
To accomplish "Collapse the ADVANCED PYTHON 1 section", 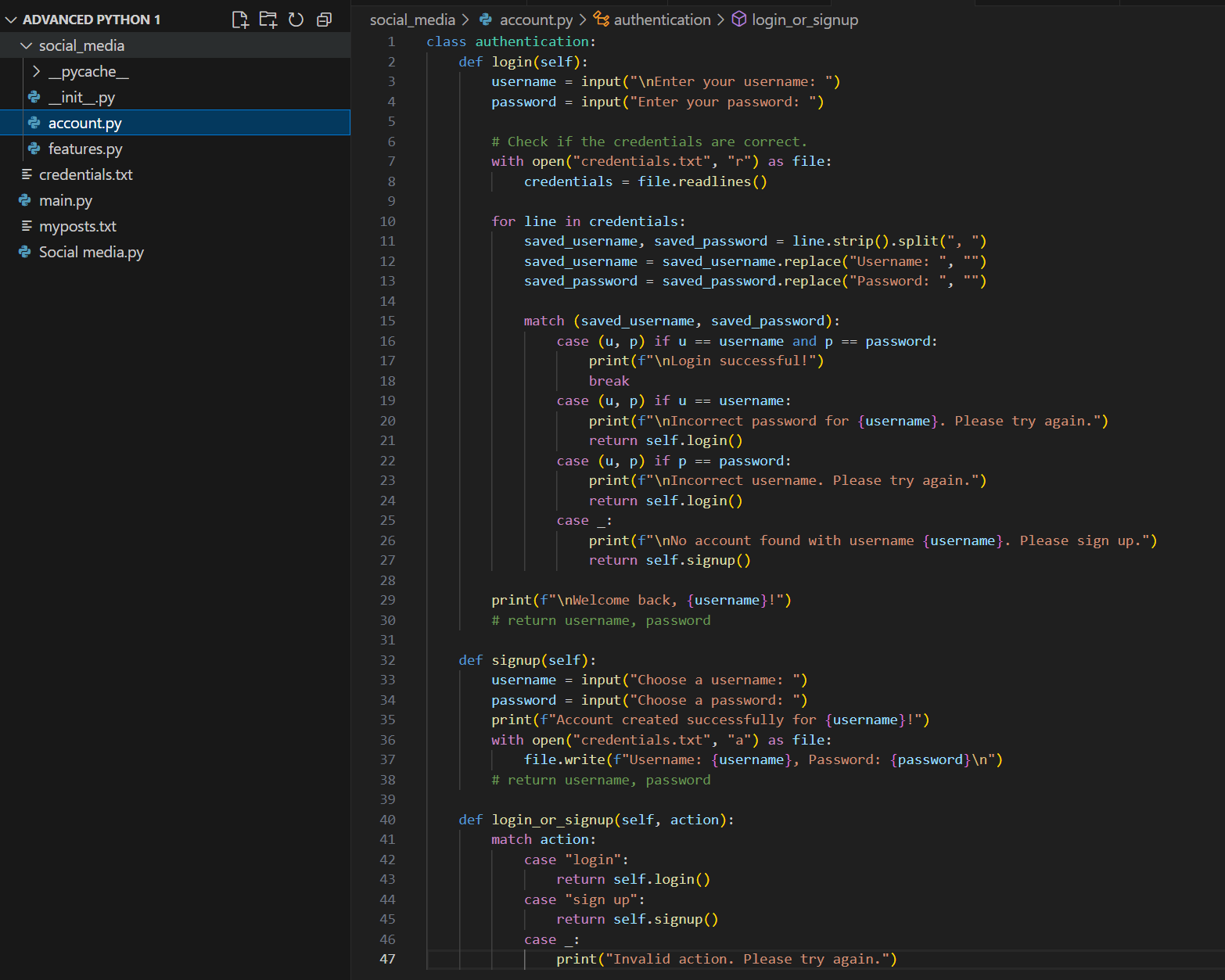I will [11, 20].
